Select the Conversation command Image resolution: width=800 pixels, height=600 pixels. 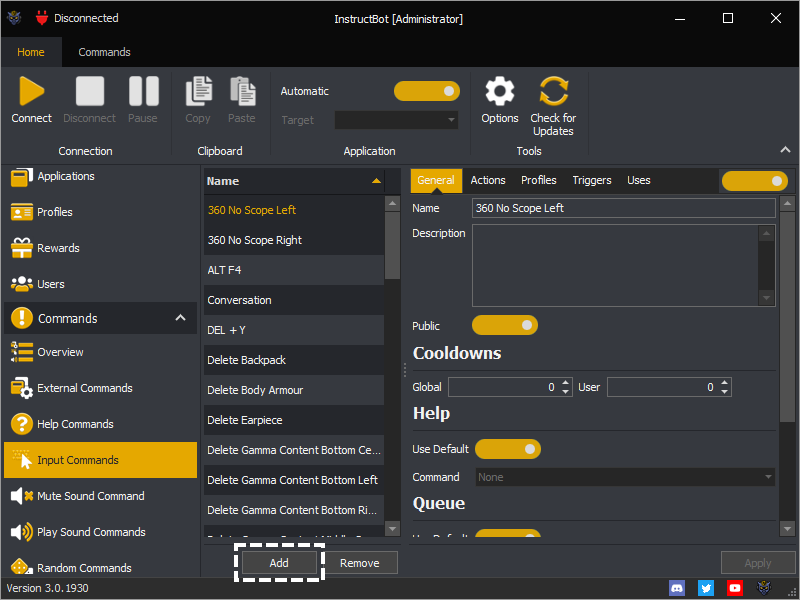point(294,301)
